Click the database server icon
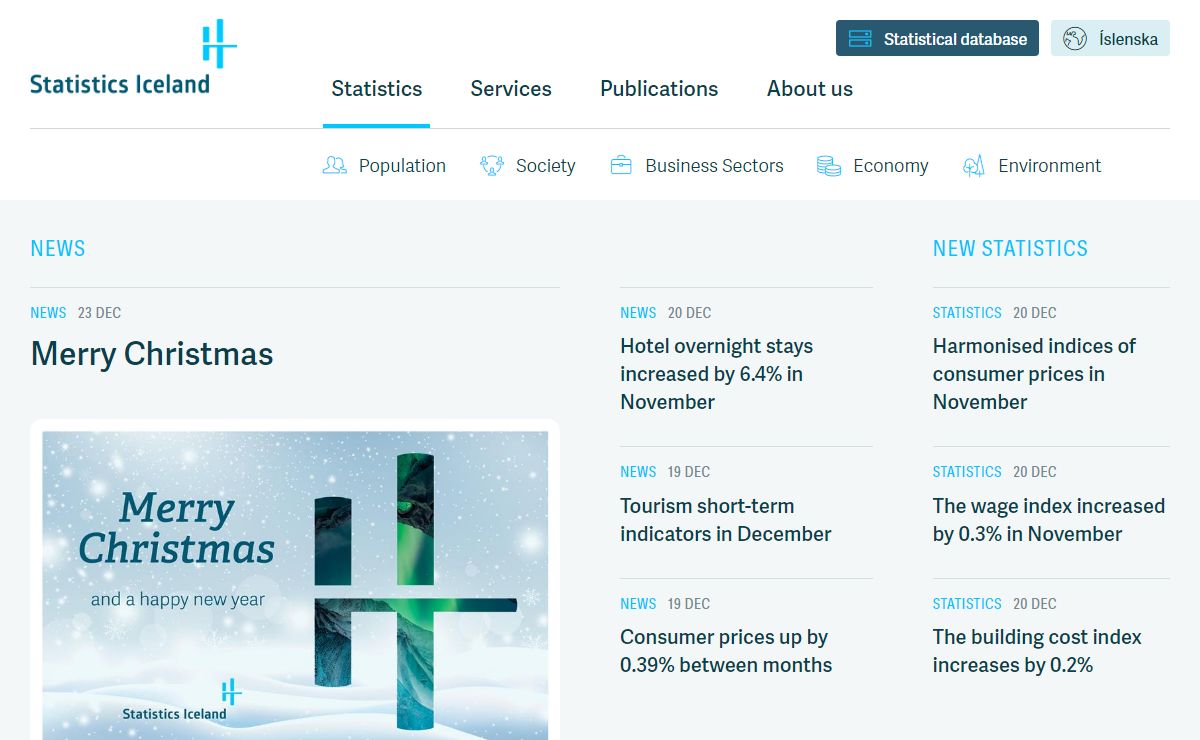This screenshot has width=1200, height=740. pyautogui.click(x=859, y=39)
